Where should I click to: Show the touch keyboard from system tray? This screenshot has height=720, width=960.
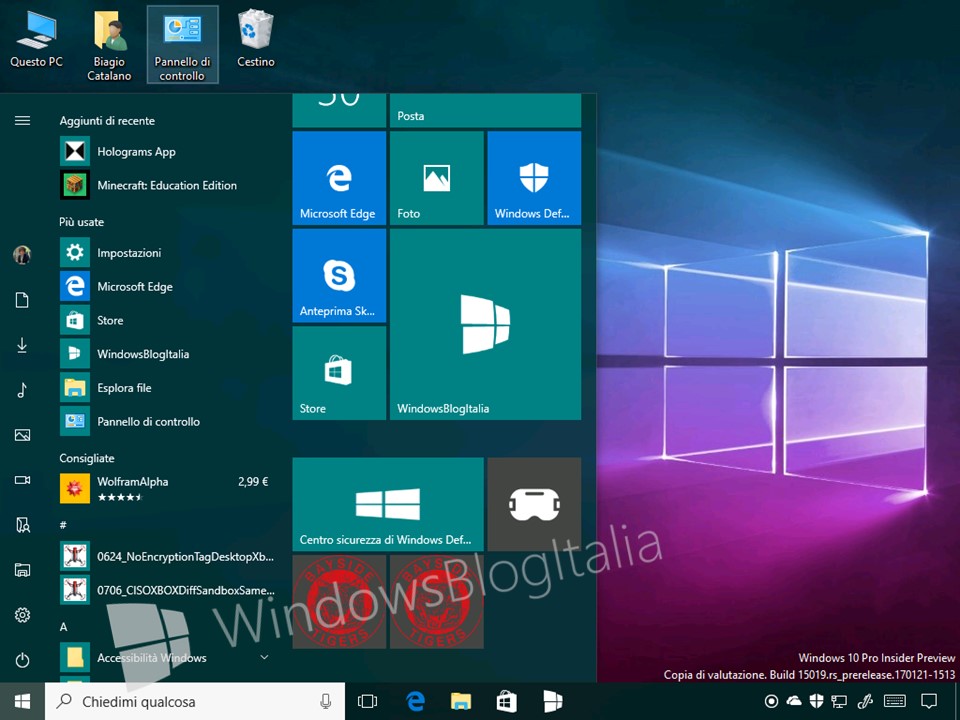click(895, 702)
